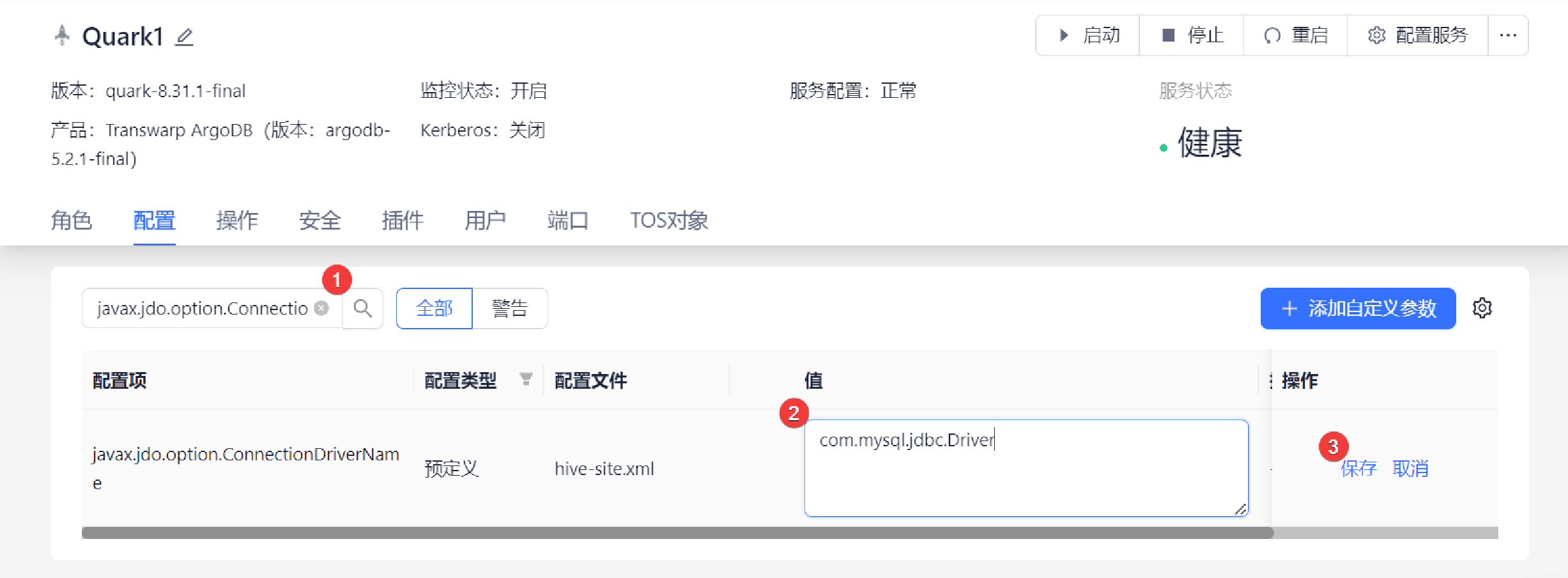The height and width of the screenshot is (578, 1568).
Task: Click the hive-site.xml file cell
Action: 604,469
